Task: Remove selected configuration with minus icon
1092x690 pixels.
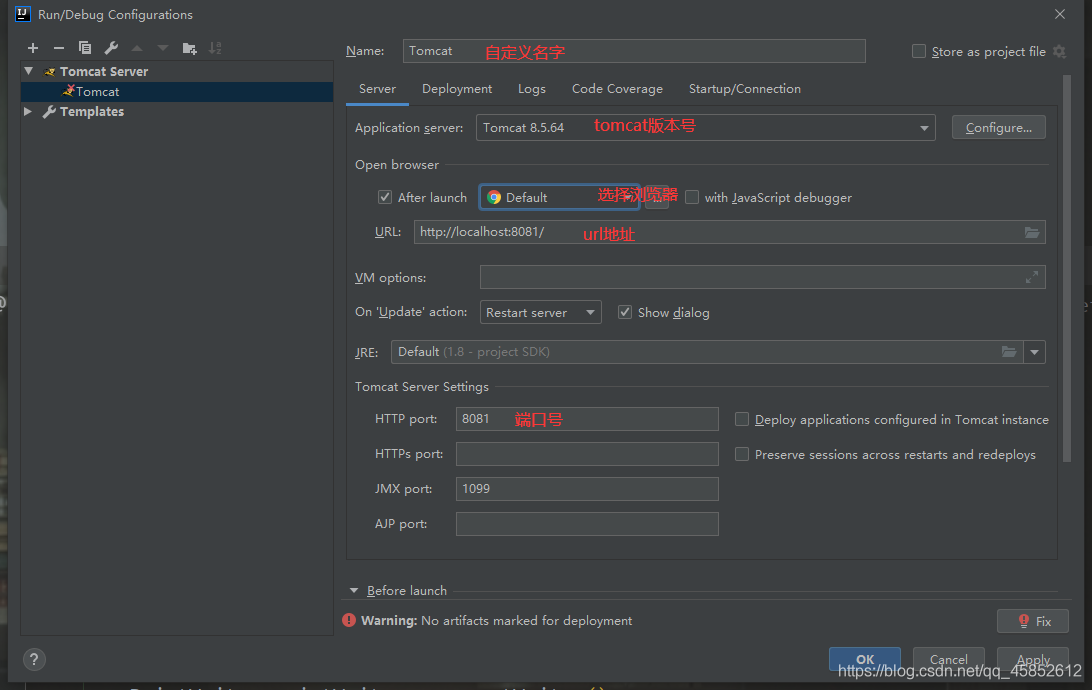Action: 58,48
